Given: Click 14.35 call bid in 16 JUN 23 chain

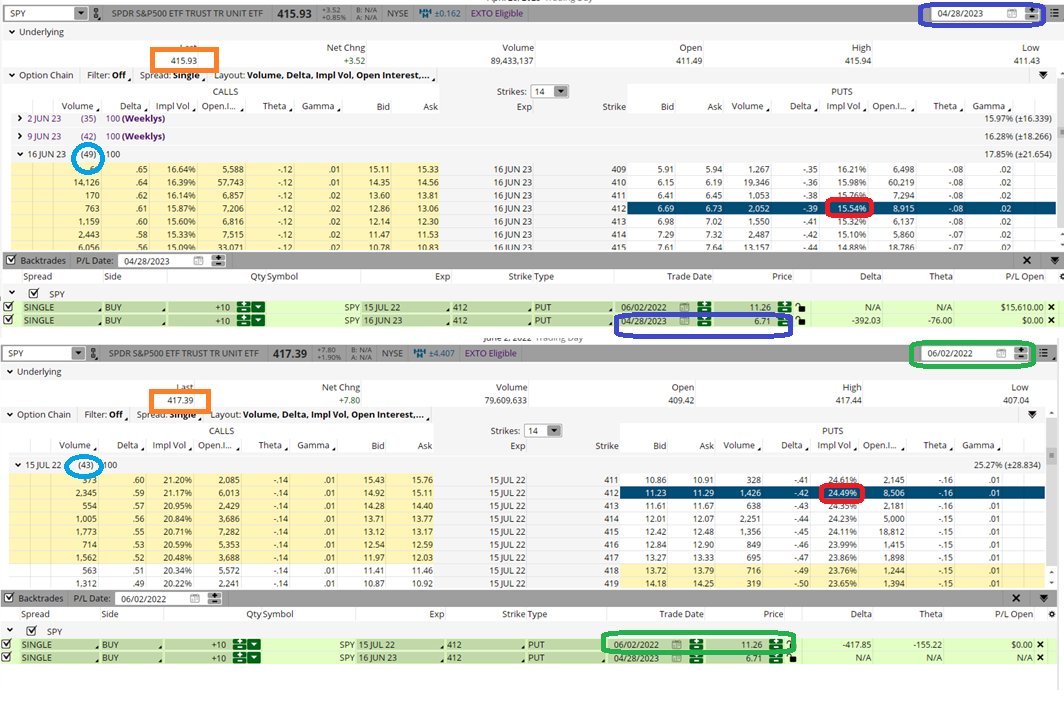Looking at the screenshot, I should (379, 183).
